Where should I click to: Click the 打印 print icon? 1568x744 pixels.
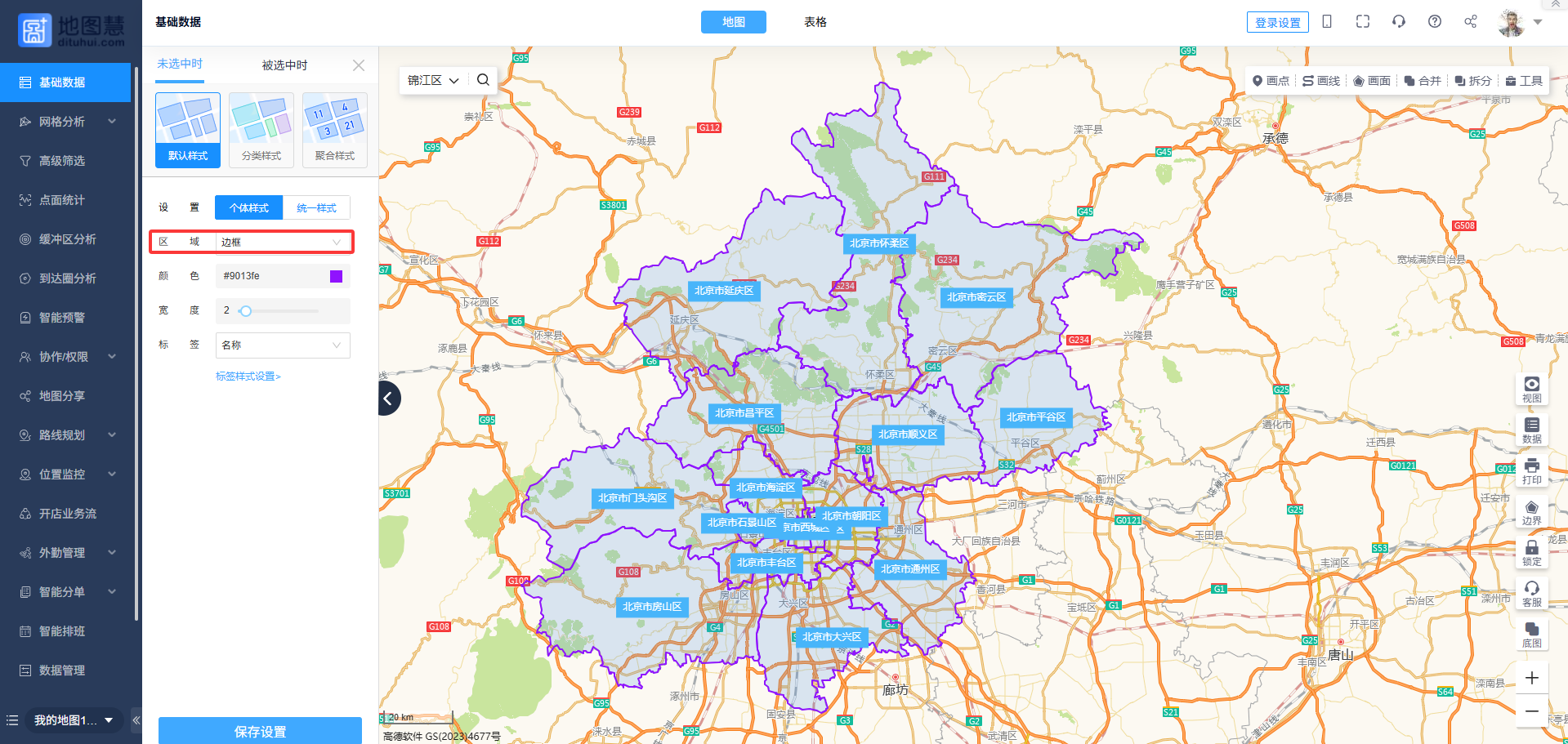pyautogui.click(x=1531, y=470)
